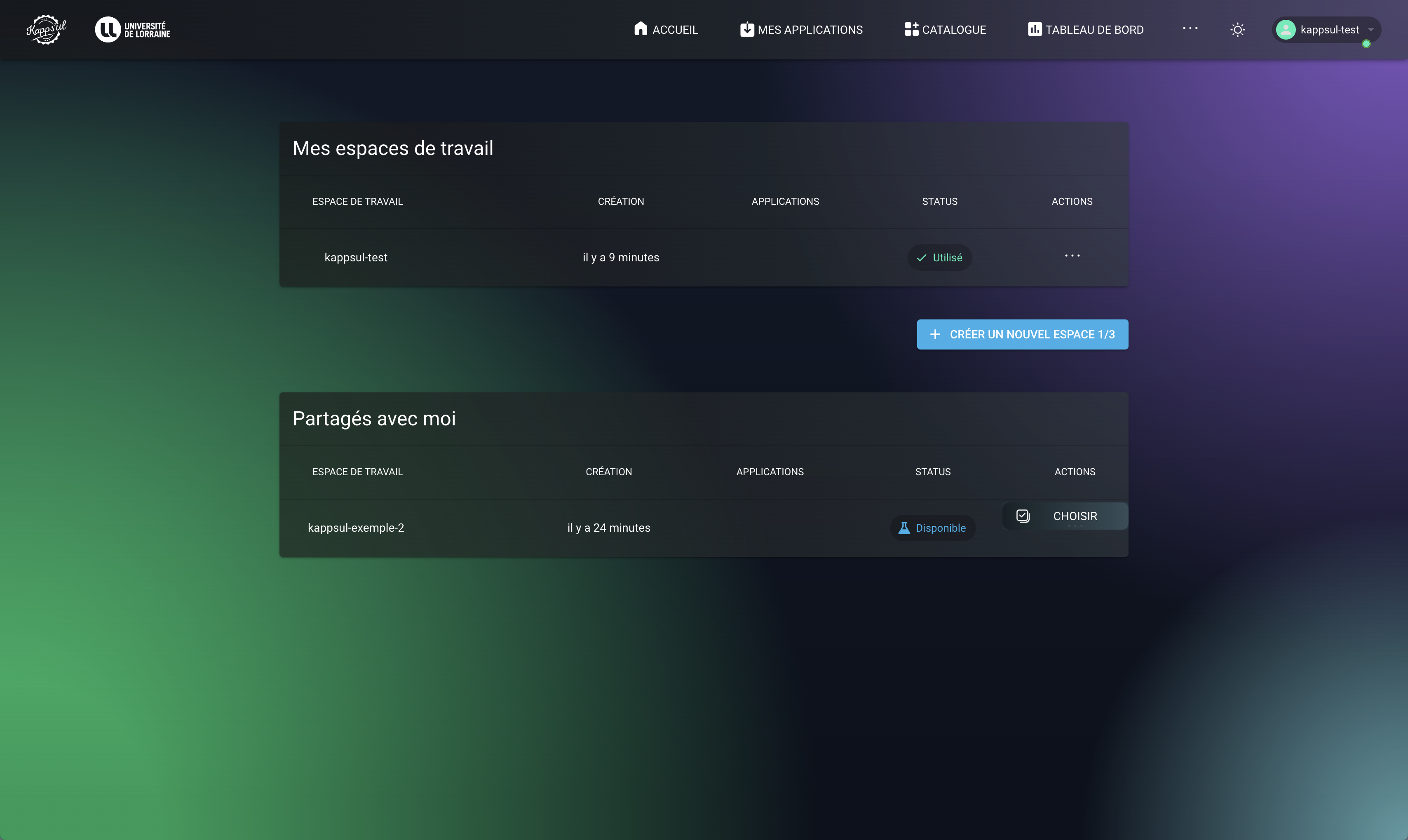Select the kappsul-exemple-2 workspace name
The height and width of the screenshot is (840, 1408).
[x=355, y=528]
